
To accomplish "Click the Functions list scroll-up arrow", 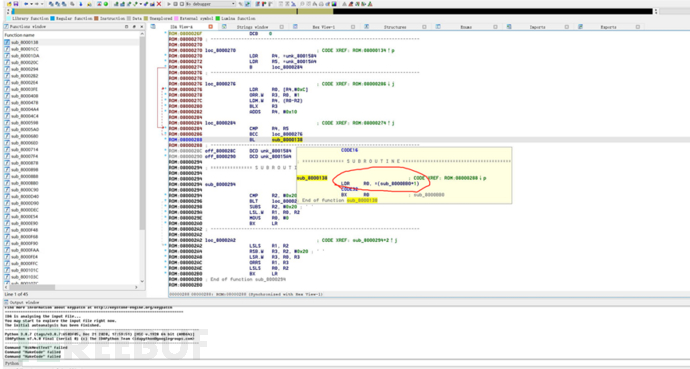I will coord(142,34).
